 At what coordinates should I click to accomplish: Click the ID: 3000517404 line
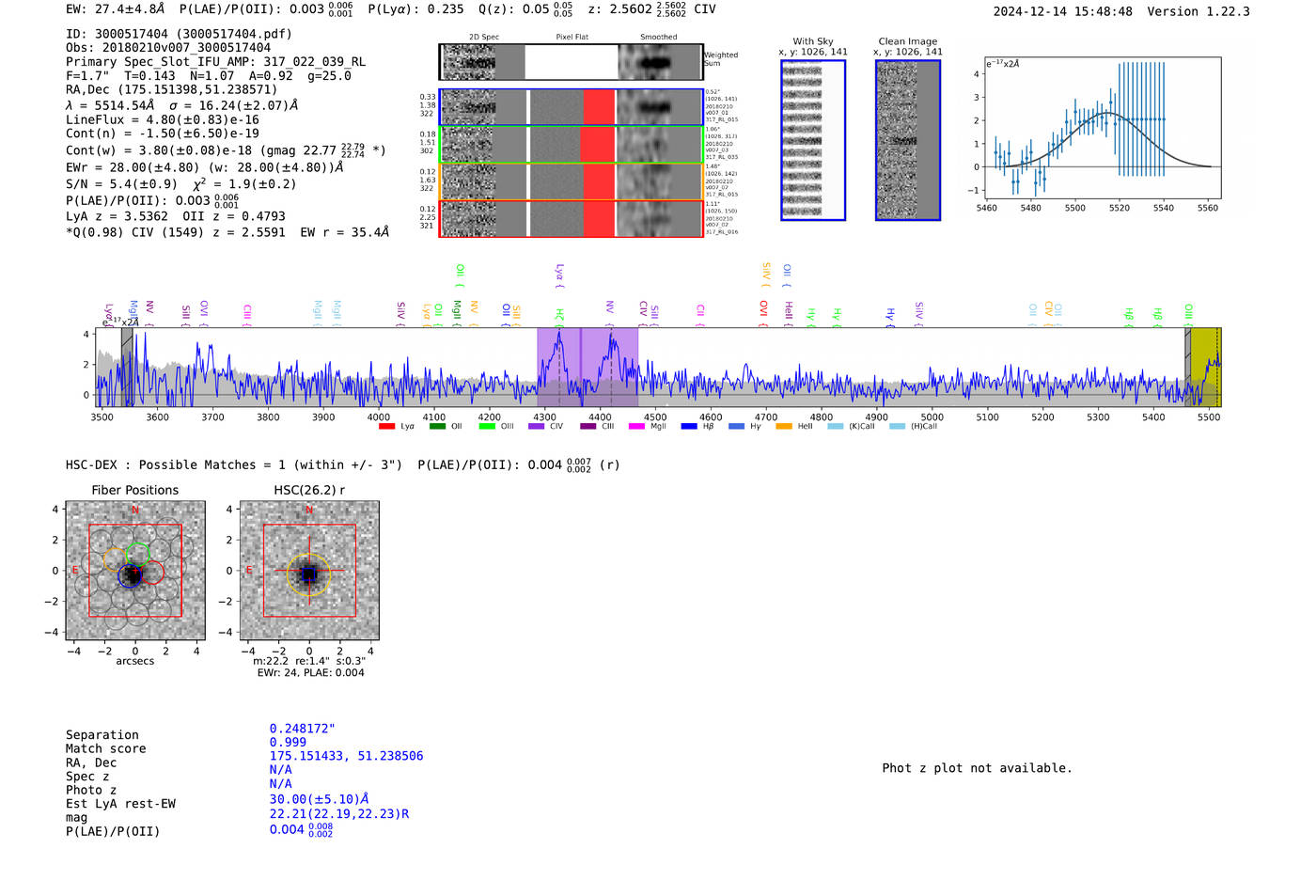(x=179, y=34)
